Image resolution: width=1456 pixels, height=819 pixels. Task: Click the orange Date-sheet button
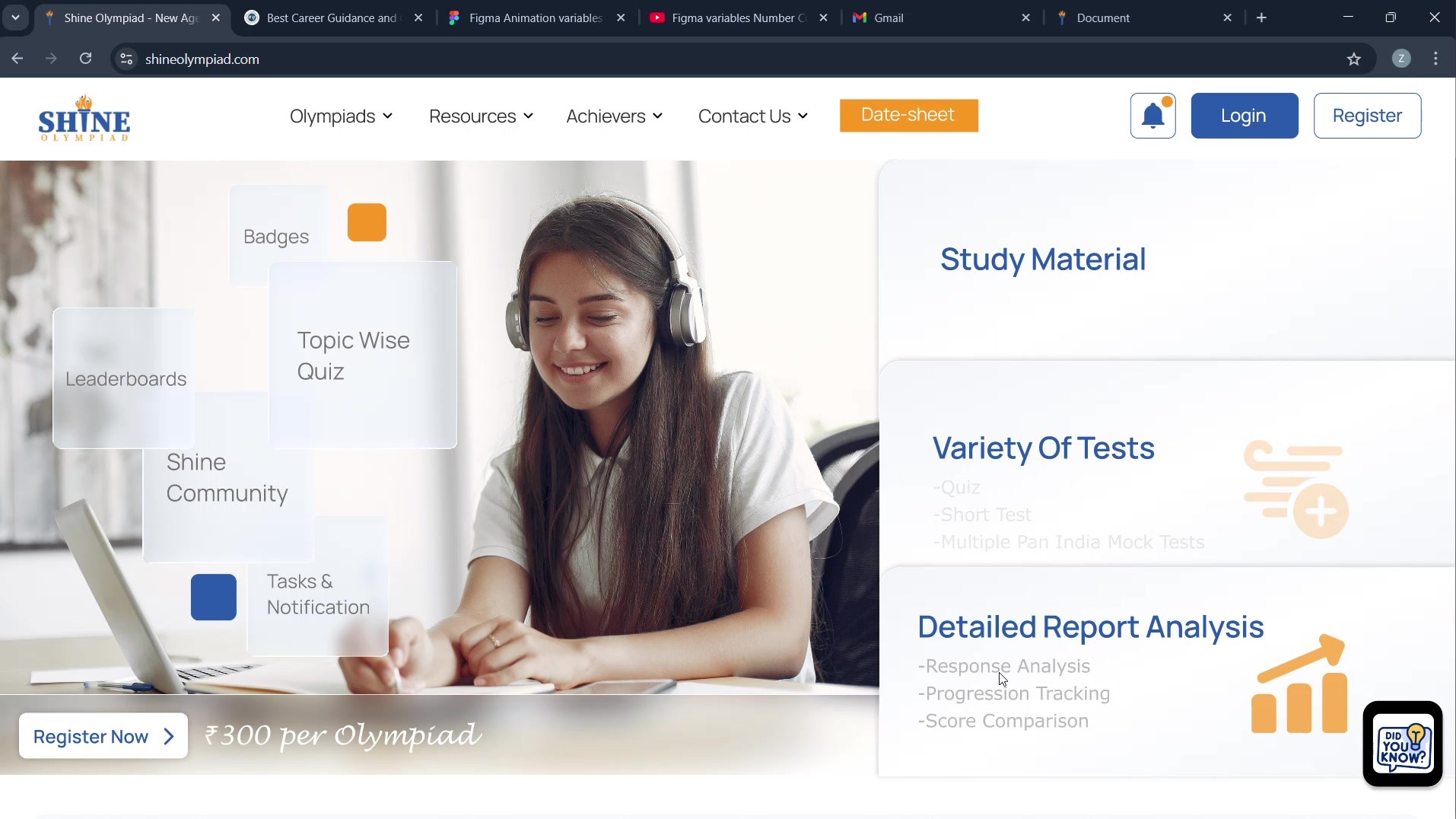point(908,115)
